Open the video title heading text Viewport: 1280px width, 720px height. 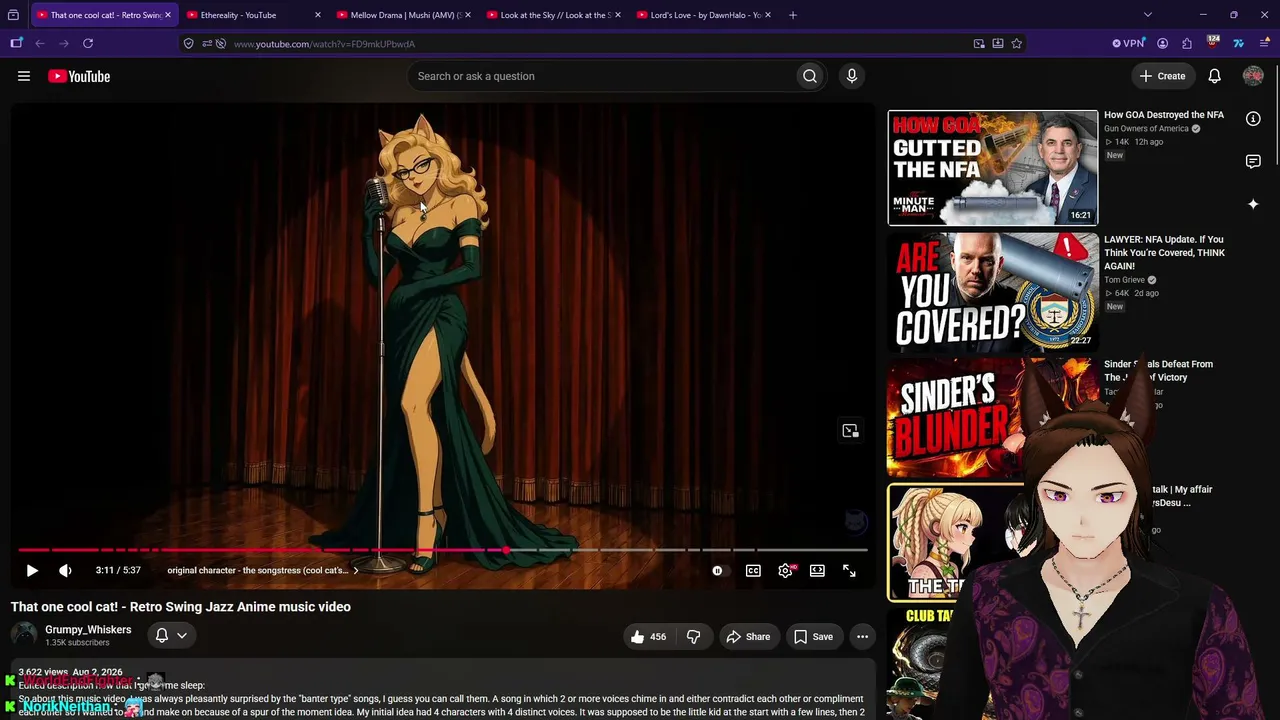(181, 607)
